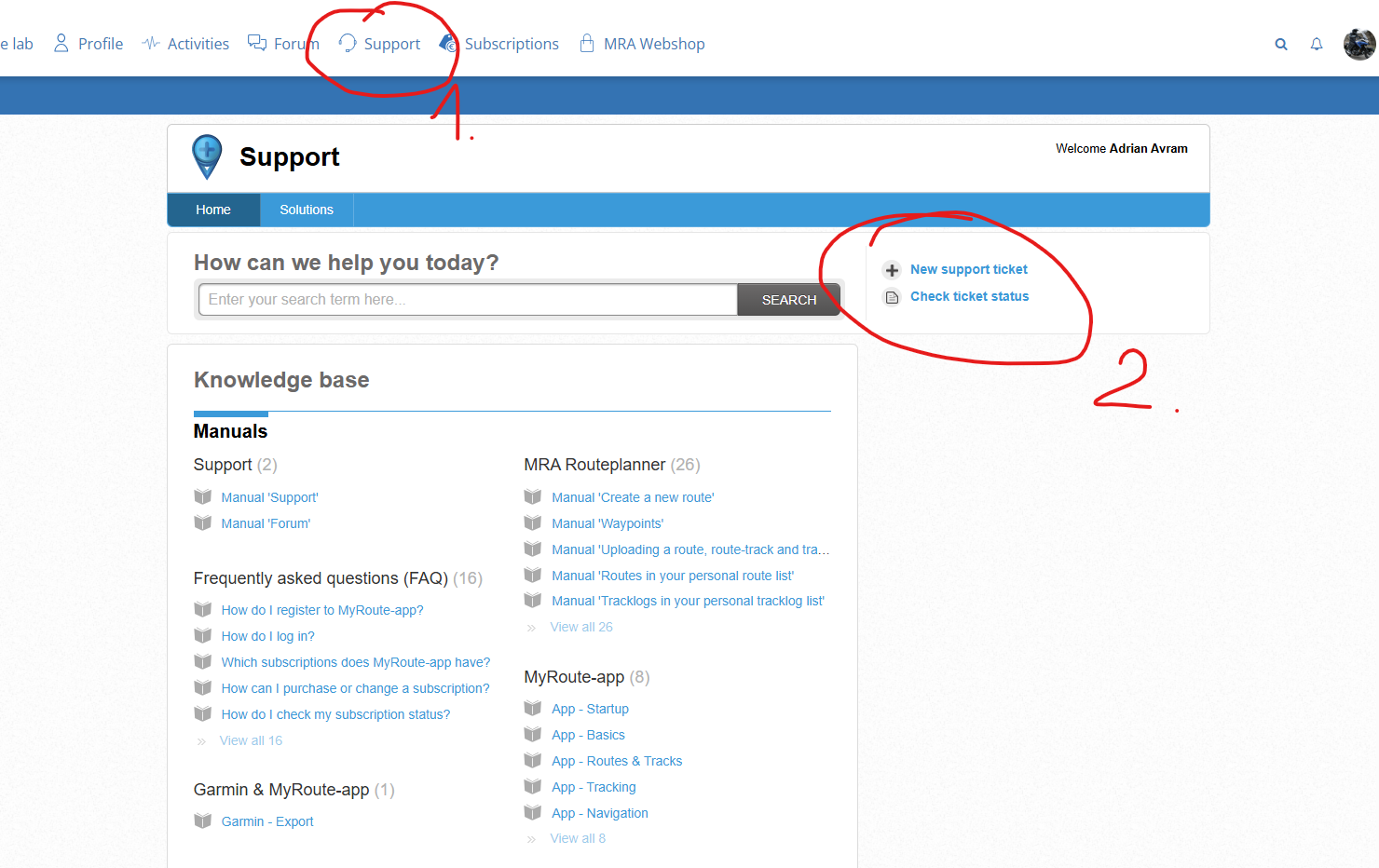Open Frequently asked questions (FAQ) heading
Screen dimensions: 1379x868
338,578
